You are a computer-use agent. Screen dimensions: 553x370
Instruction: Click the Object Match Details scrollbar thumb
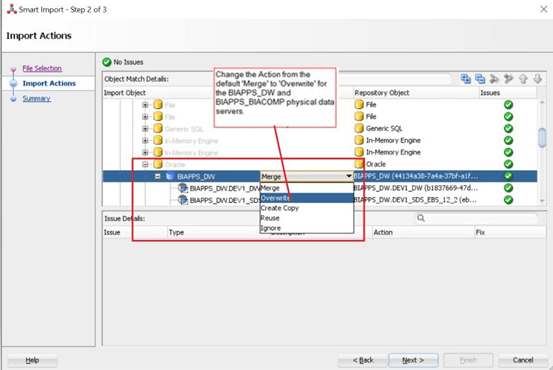542,138
